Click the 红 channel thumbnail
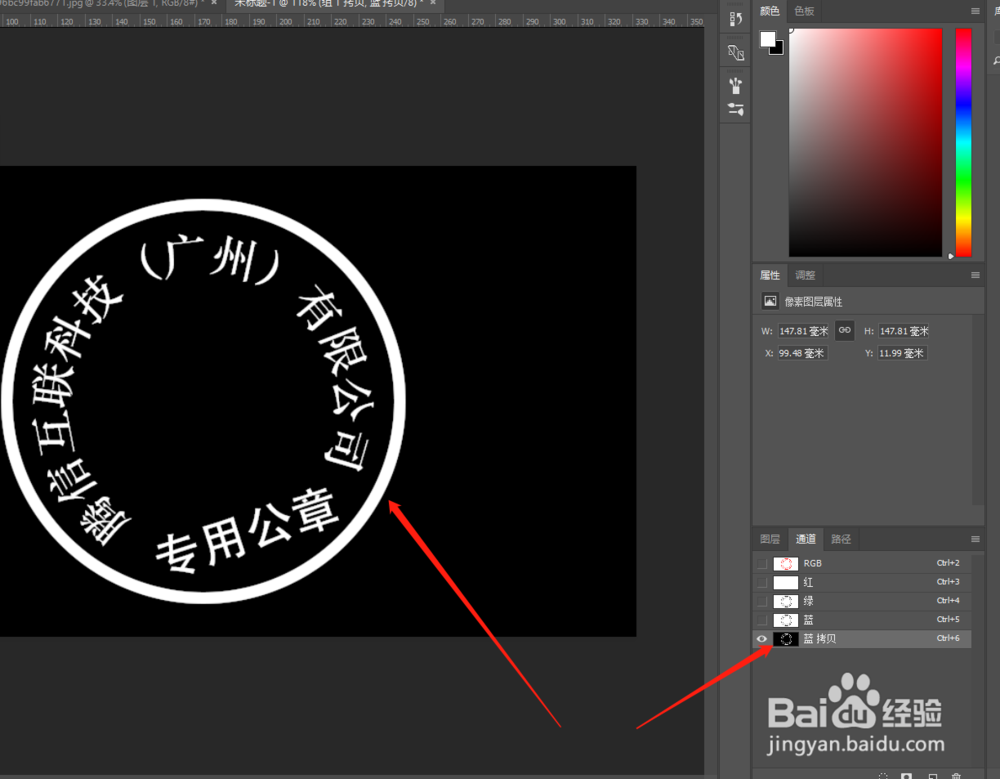The height and width of the screenshot is (779, 1000). pos(786,582)
